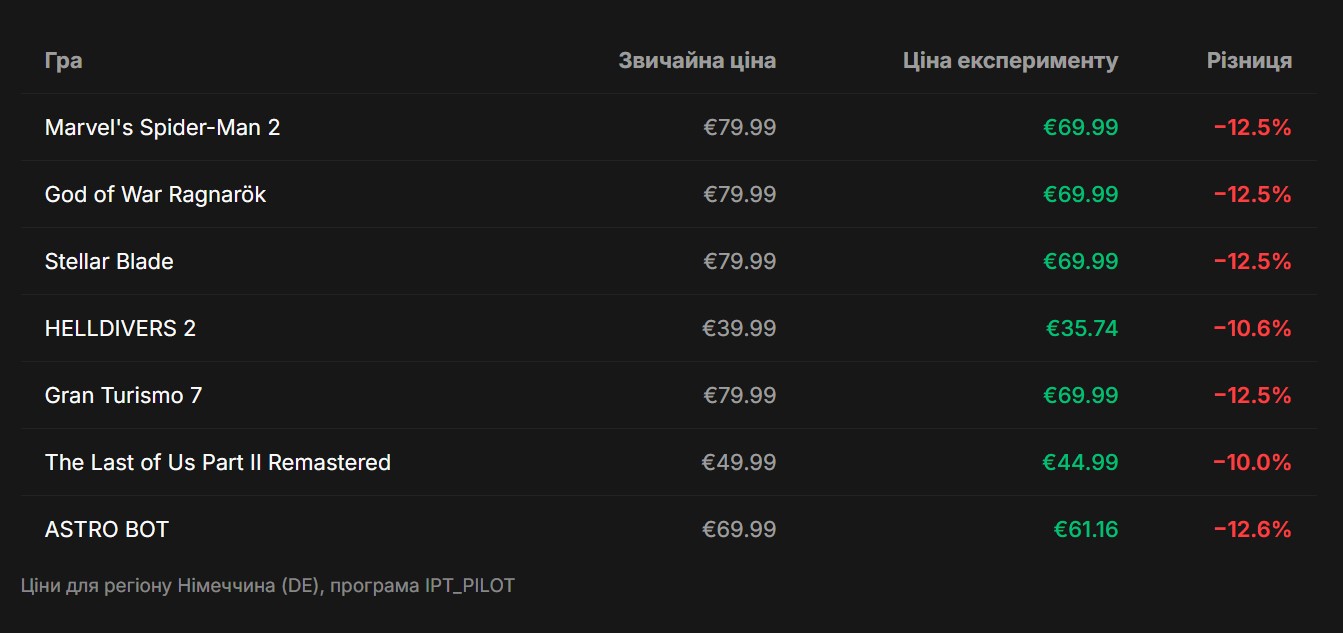Click the "Гра" column header

pyautogui.click(x=63, y=61)
